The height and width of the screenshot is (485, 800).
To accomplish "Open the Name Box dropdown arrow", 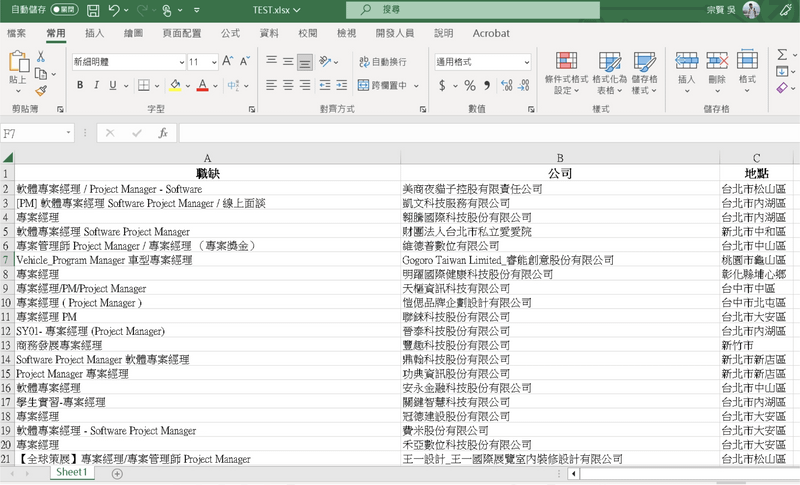I will point(68,133).
